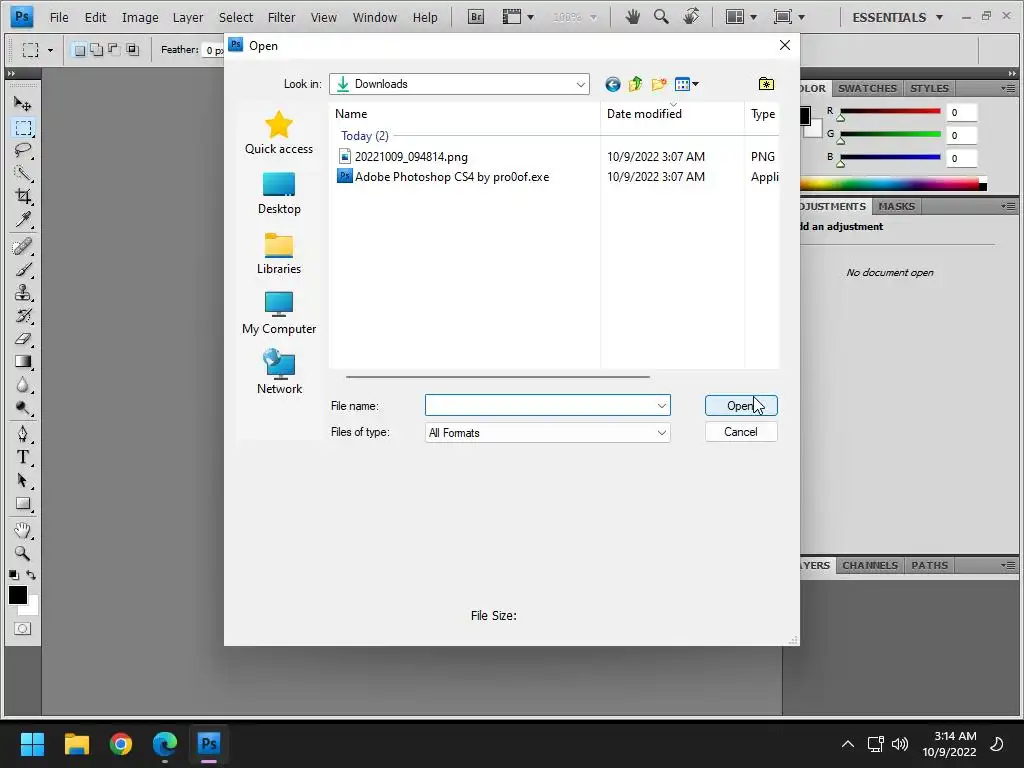This screenshot has width=1024, height=768.
Task: Select the Eraser tool
Action: [x=23, y=338]
